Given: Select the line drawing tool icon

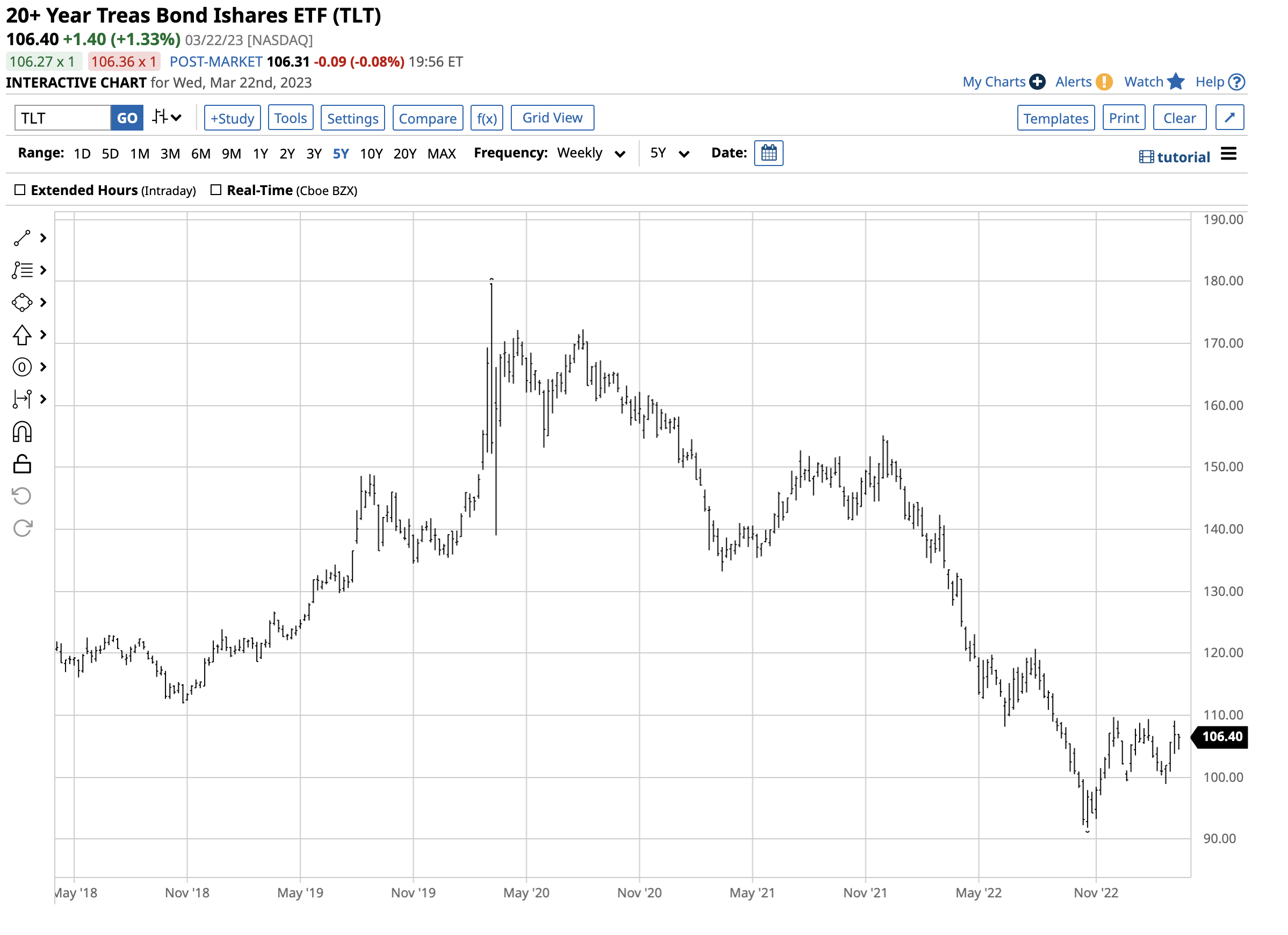Looking at the screenshot, I should pyautogui.click(x=22, y=239).
